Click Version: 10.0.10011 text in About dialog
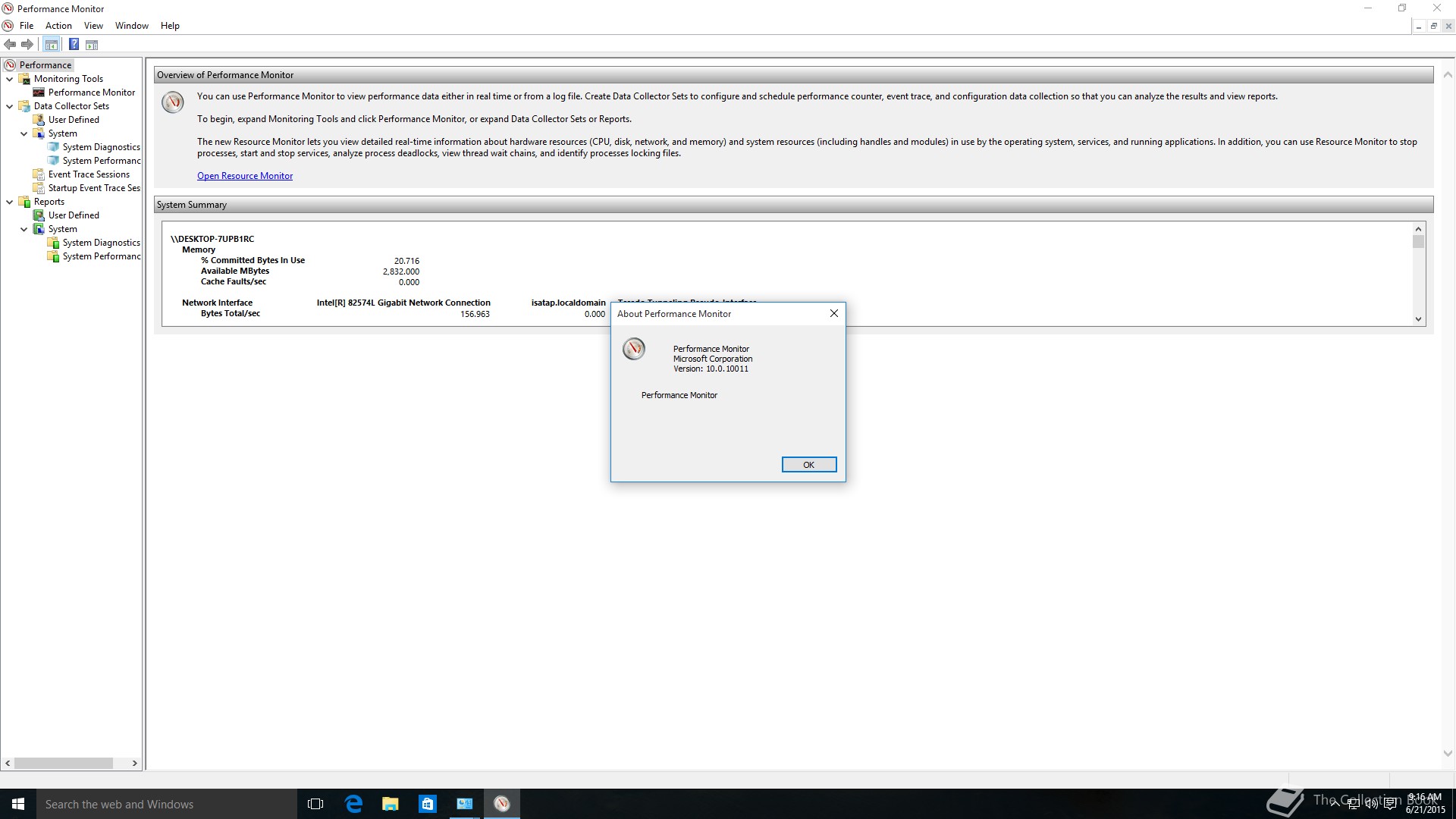 click(x=711, y=369)
